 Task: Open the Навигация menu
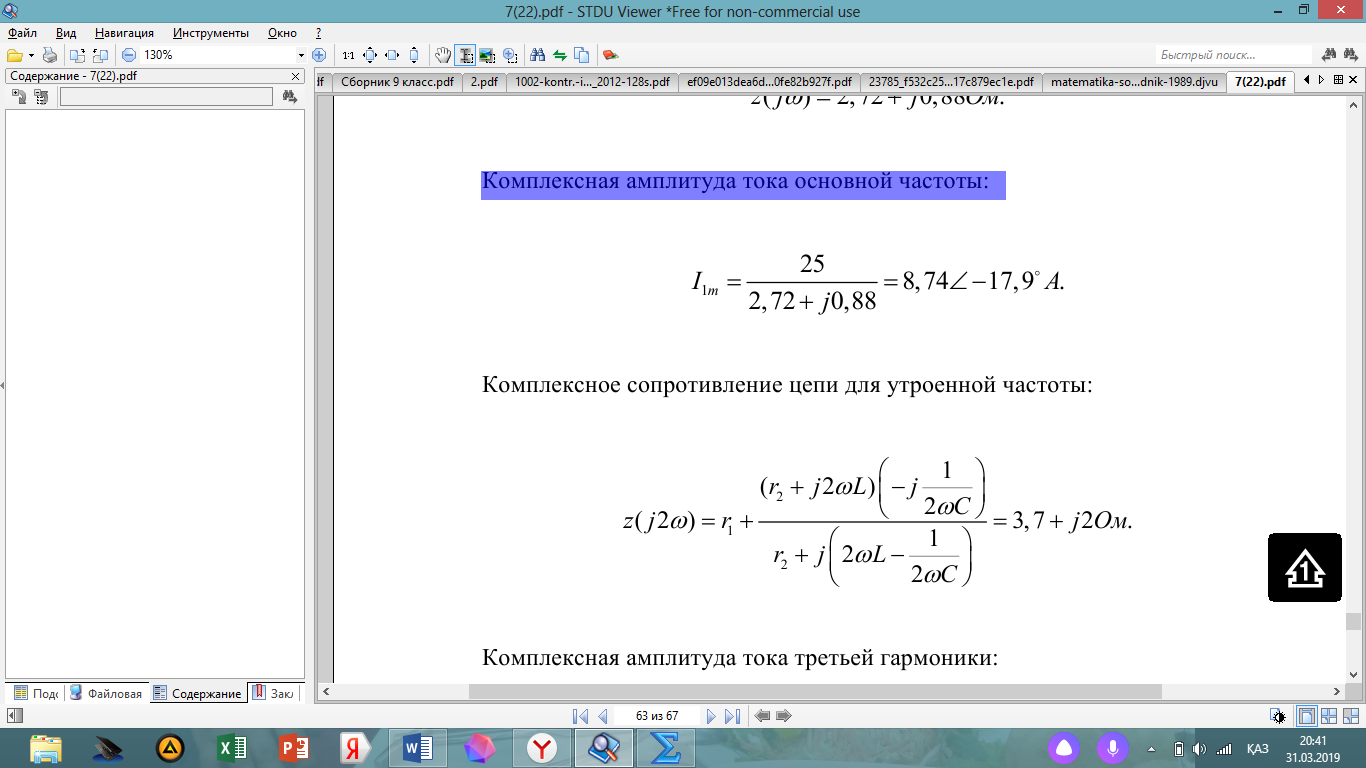click(124, 33)
